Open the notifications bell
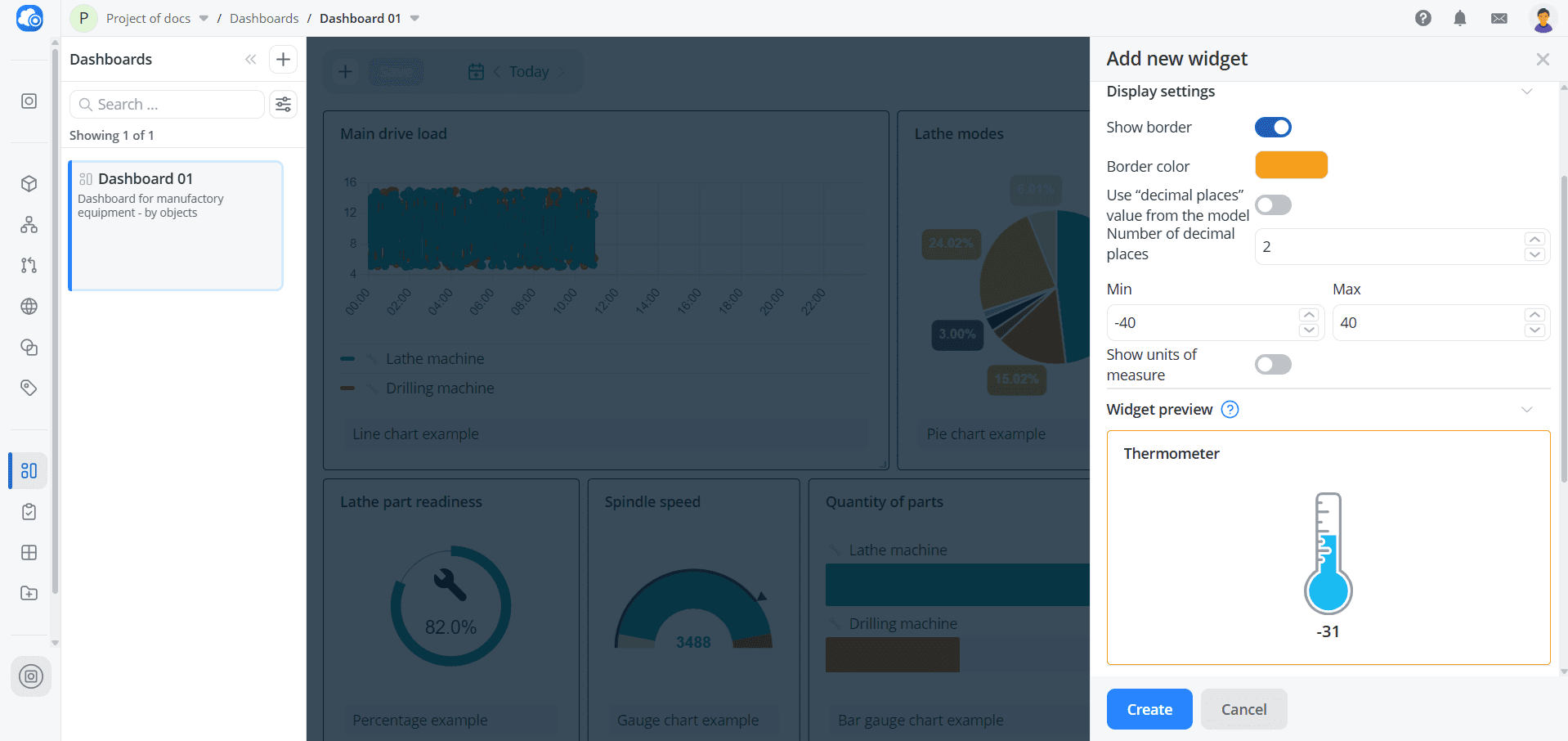 click(x=1460, y=18)
